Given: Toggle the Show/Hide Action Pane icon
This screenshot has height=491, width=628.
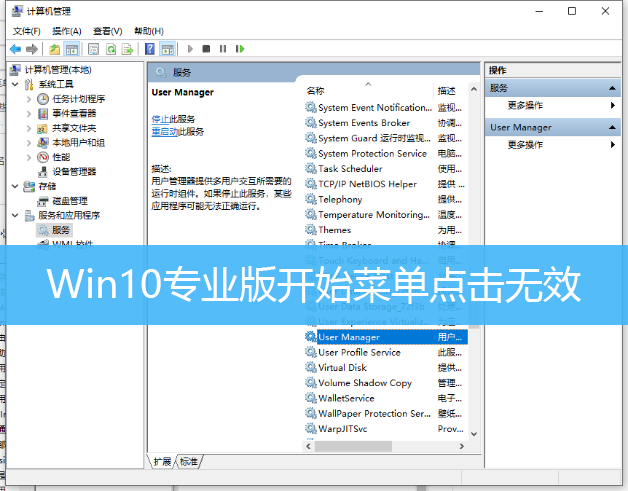Looking at the screenshot, I should (167, 49).
